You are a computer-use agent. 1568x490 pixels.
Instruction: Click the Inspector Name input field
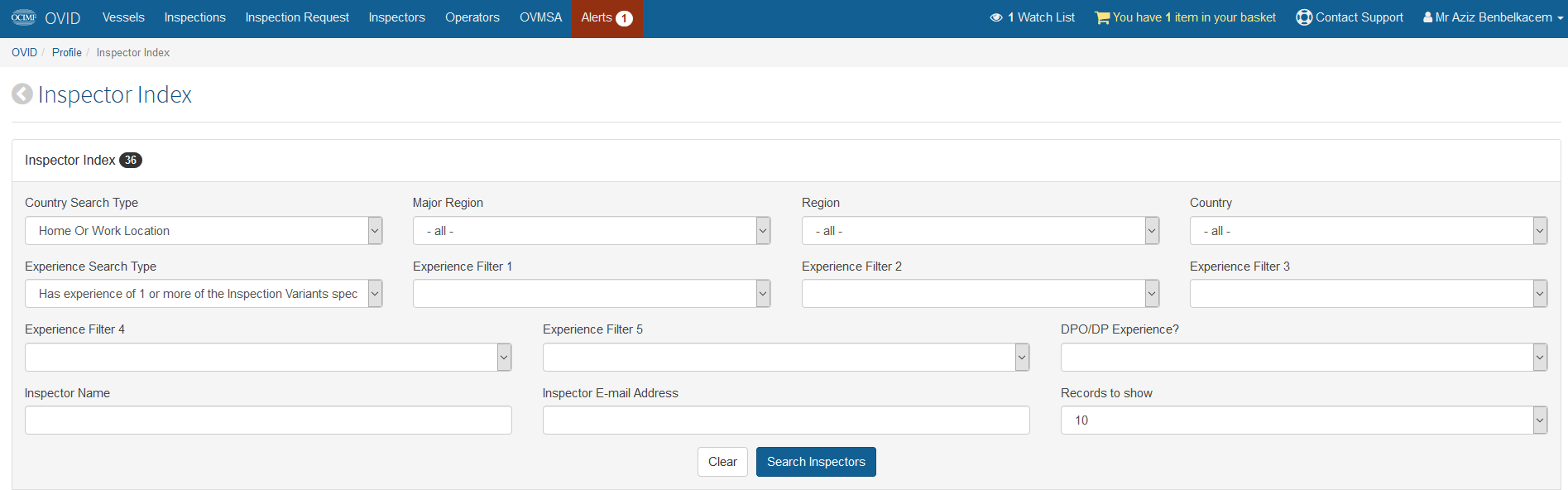[268, 420]
